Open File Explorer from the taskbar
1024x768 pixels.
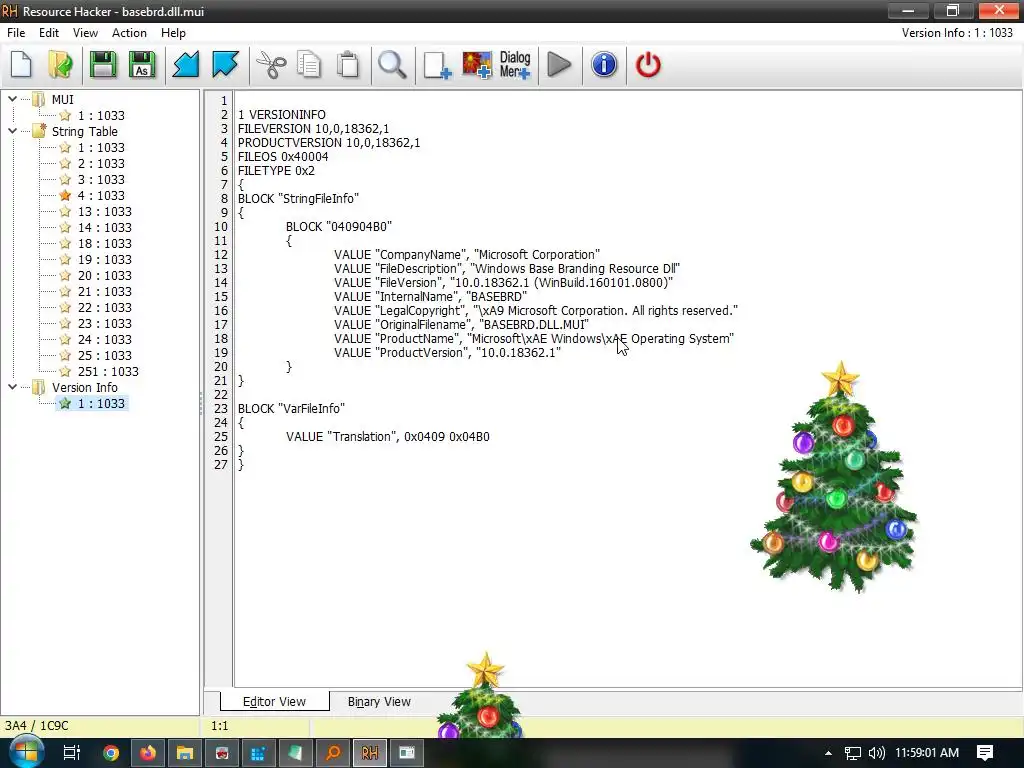click(x=185, y=753)
